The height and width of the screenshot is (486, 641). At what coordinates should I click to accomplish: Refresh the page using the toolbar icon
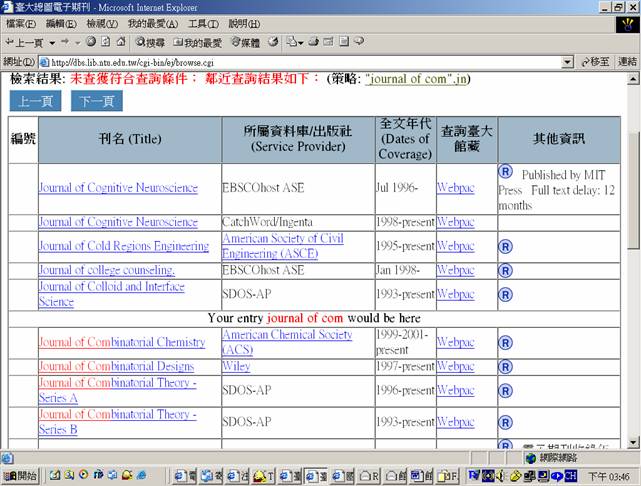pyautogui.click(x=106, y=41)
